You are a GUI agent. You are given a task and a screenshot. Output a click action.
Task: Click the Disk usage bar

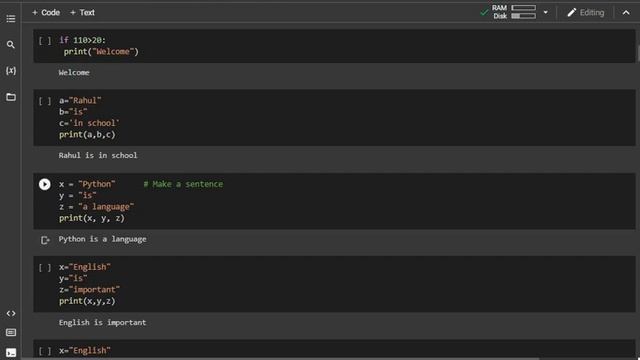[524, 16]
